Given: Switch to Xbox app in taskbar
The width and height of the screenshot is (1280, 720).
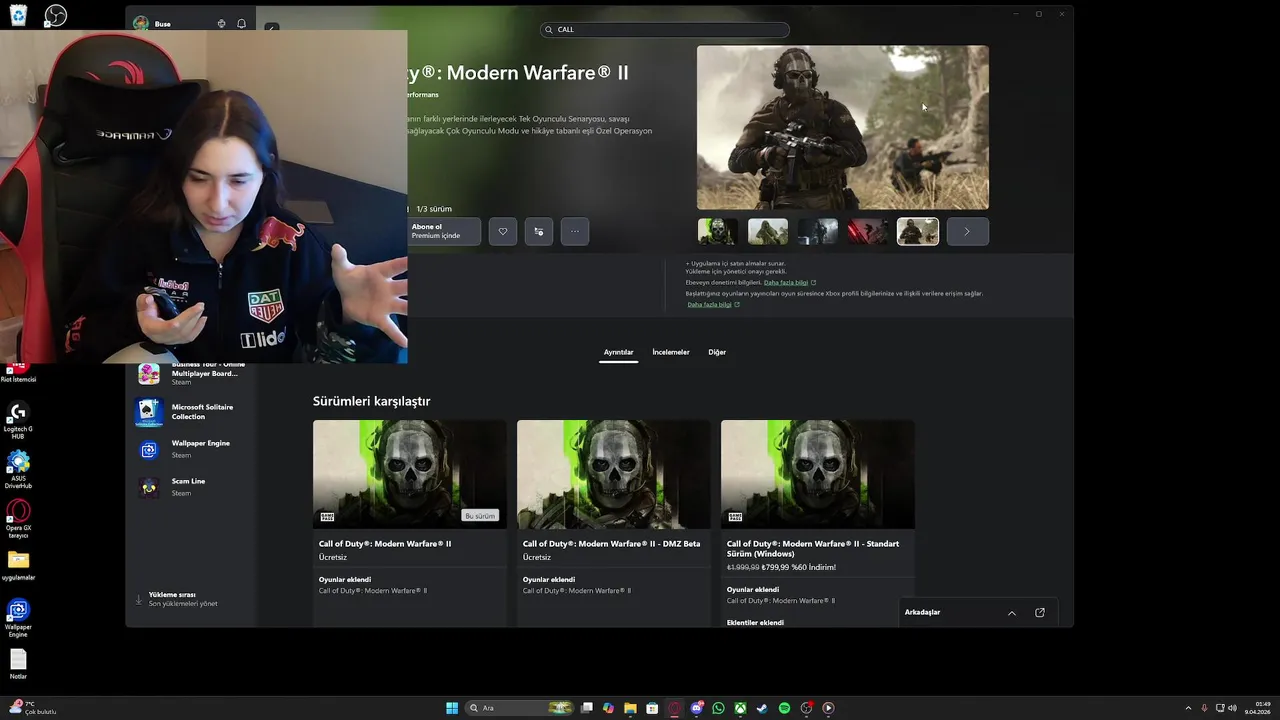Looking at the screenshot, I should point(740,708).
